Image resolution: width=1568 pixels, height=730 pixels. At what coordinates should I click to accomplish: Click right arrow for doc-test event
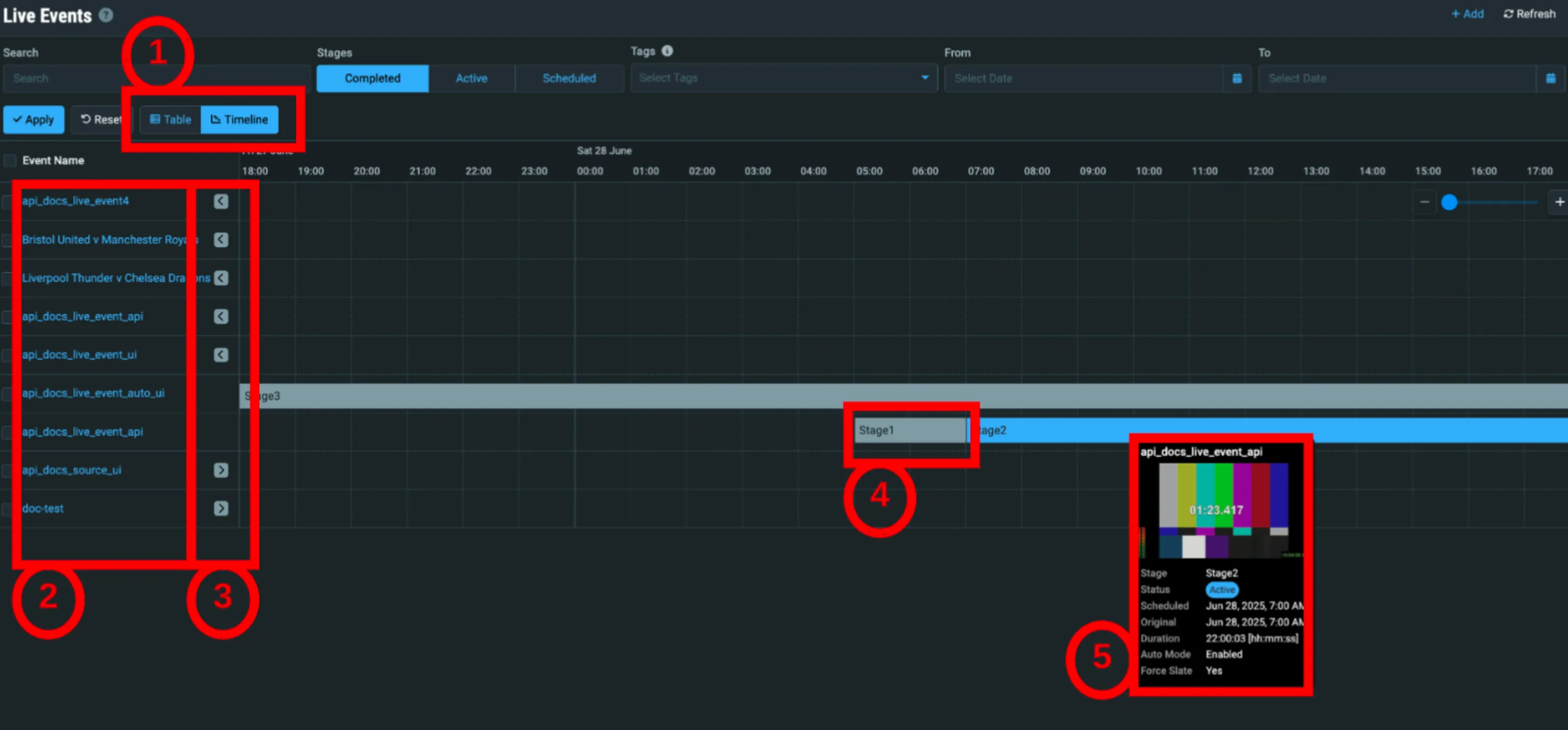[221, 508]
